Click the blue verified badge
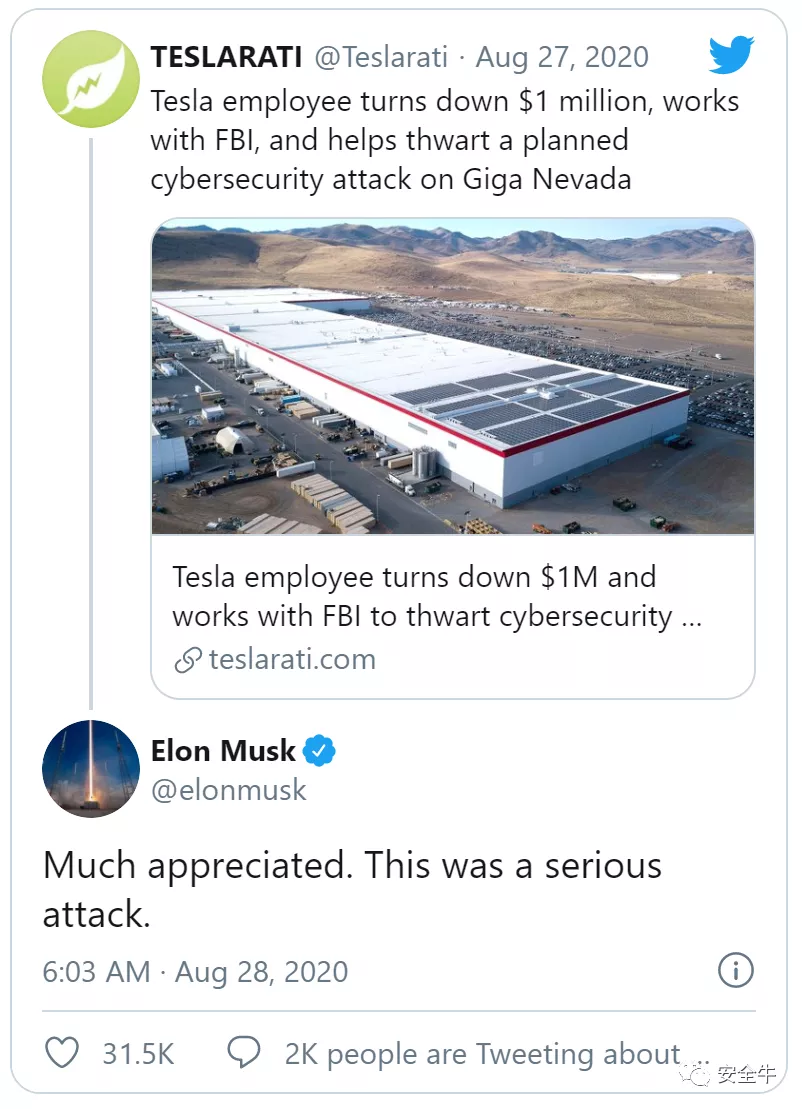Image resolution: width=802 pixels, height=1109 pixels. (x=319, y=750)
